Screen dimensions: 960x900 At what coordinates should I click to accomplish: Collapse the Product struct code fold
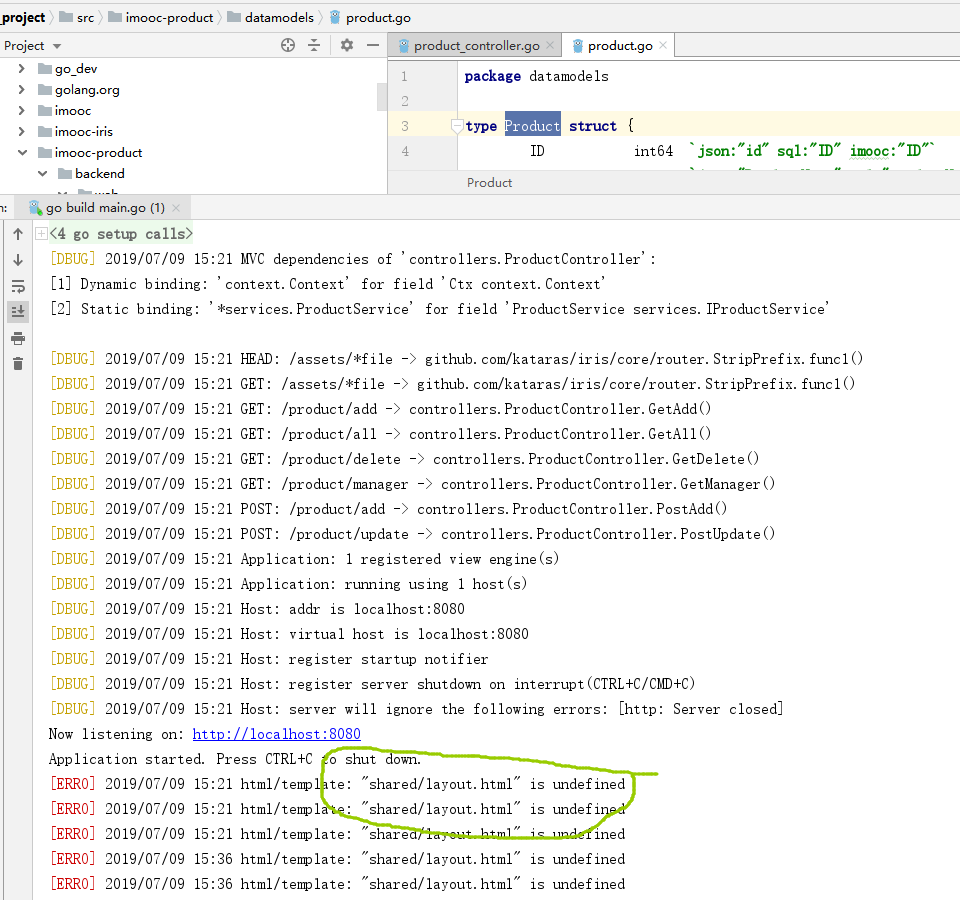pyautogui.click(x=457, y=126)
